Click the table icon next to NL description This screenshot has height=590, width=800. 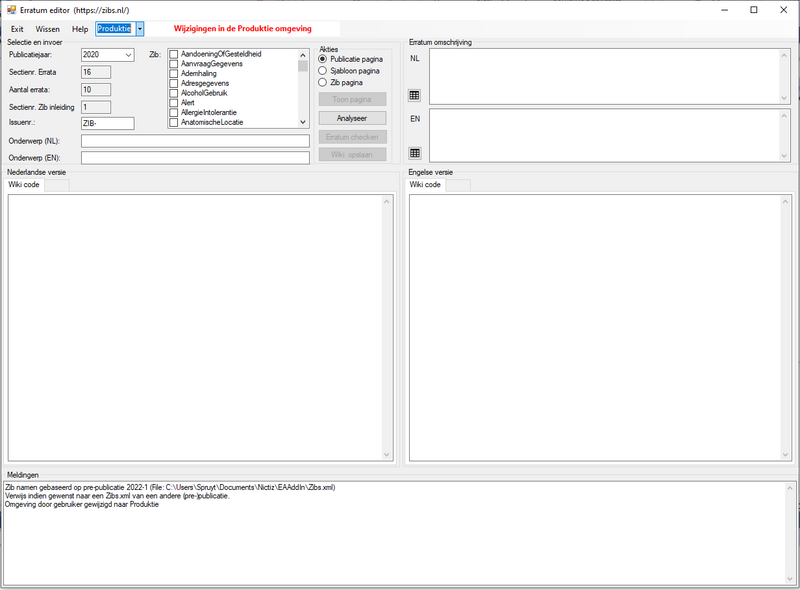415,95
